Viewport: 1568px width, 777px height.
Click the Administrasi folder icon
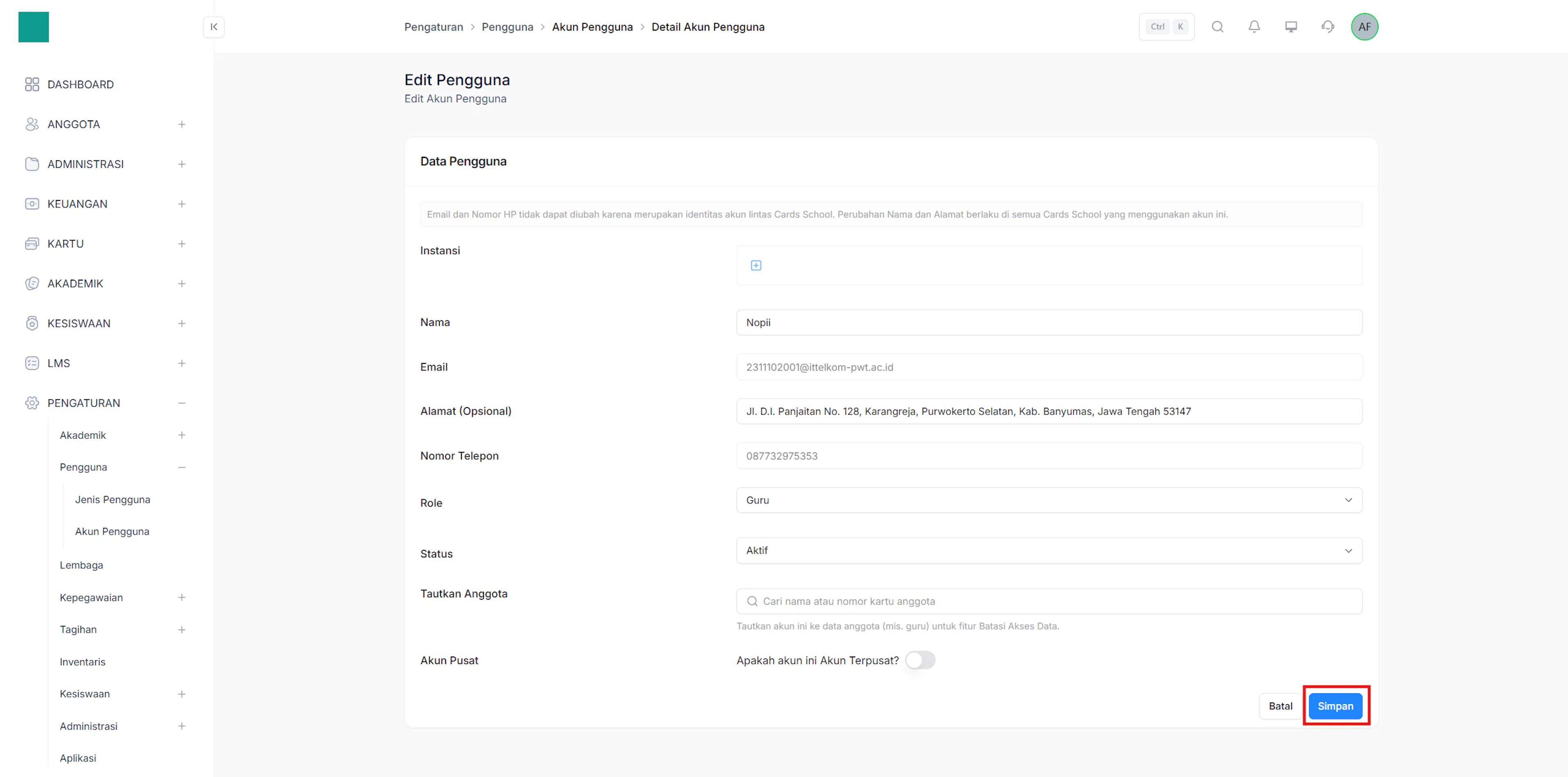point(32,164)
